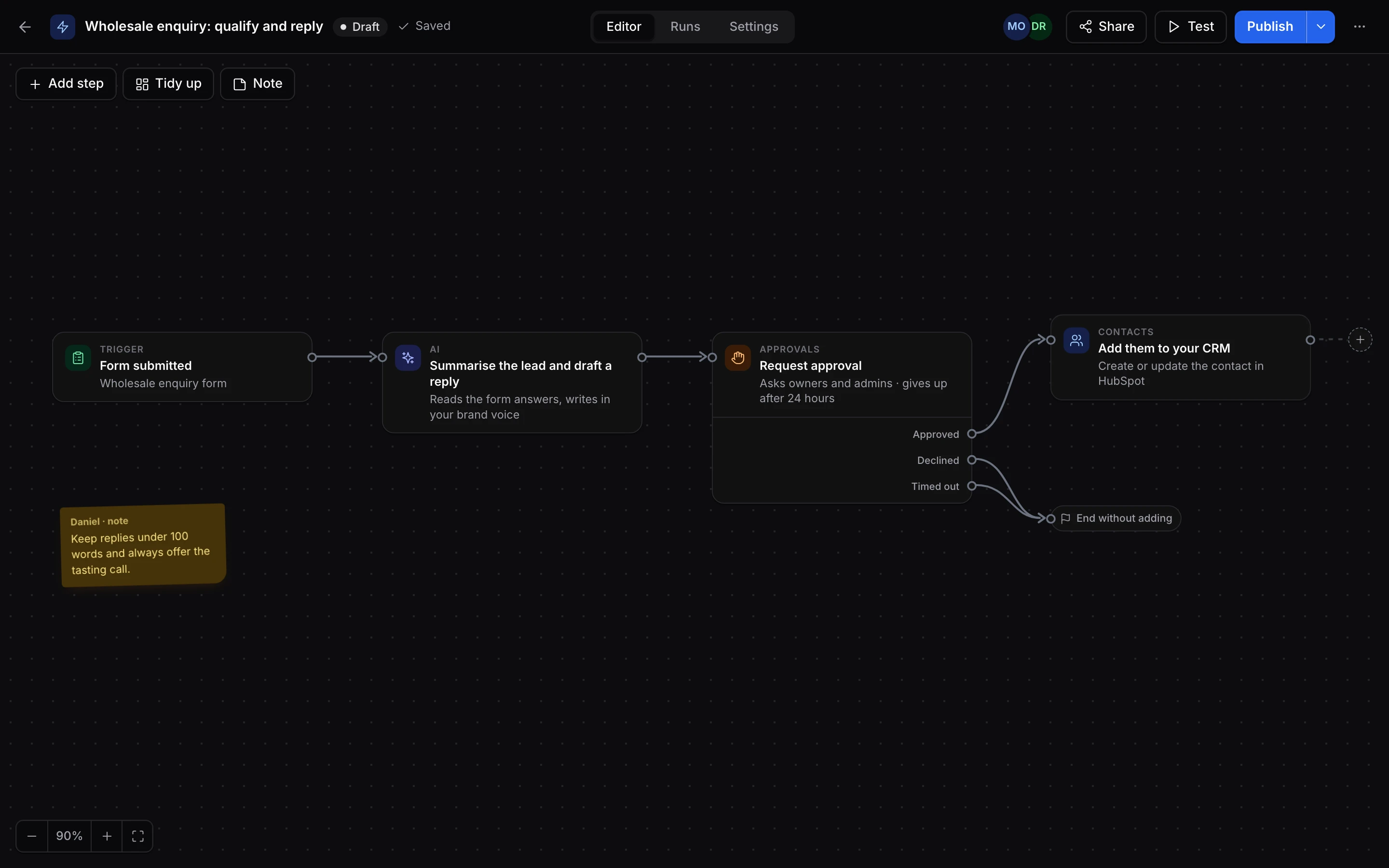The height and width of the screenshot is (868, 1389).
Task: Tidy up the canvas layout
Action: 168,84
